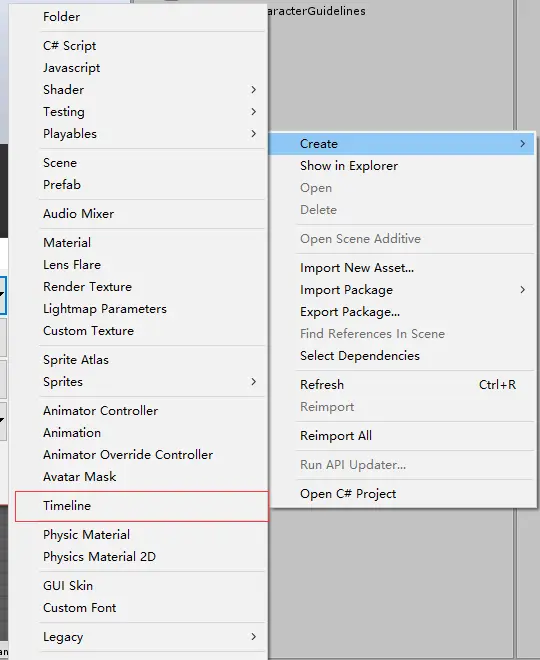Expand the Testing submenu arrow
This screenshot has height=660, width=540.
253,112
